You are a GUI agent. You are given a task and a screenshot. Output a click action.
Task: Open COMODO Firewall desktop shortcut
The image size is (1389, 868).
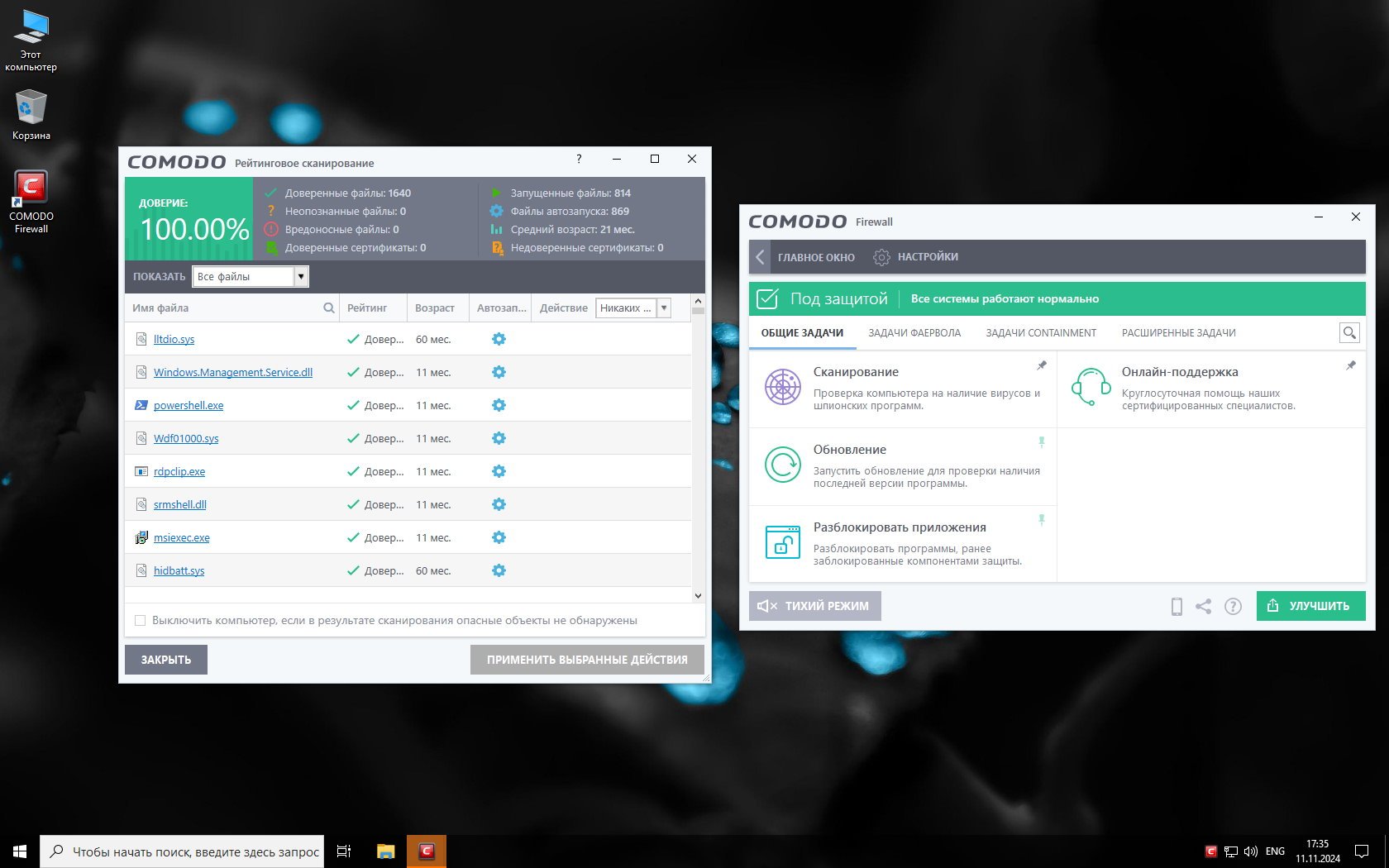(x=31, y=203)
